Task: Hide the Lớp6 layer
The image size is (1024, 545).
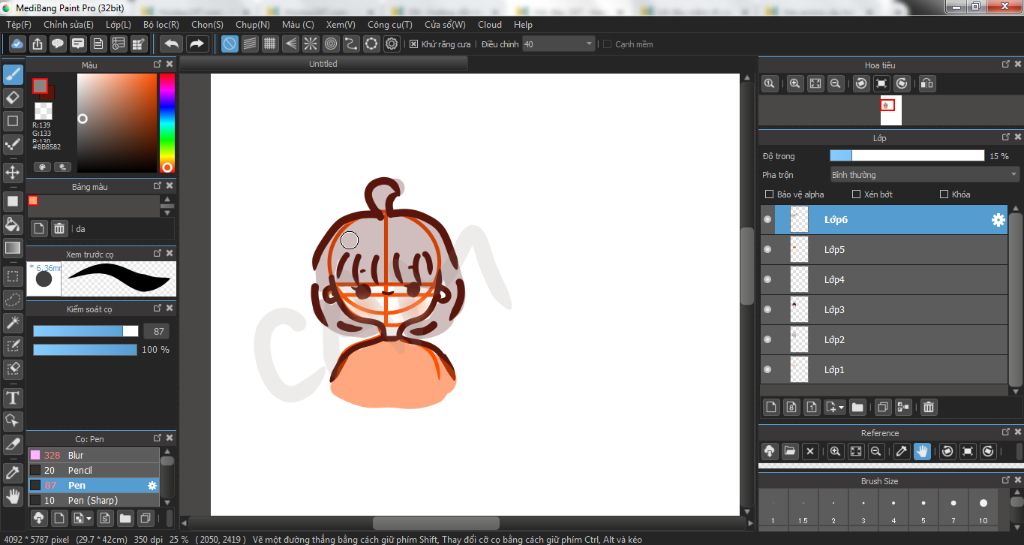Action: point(767,220)
